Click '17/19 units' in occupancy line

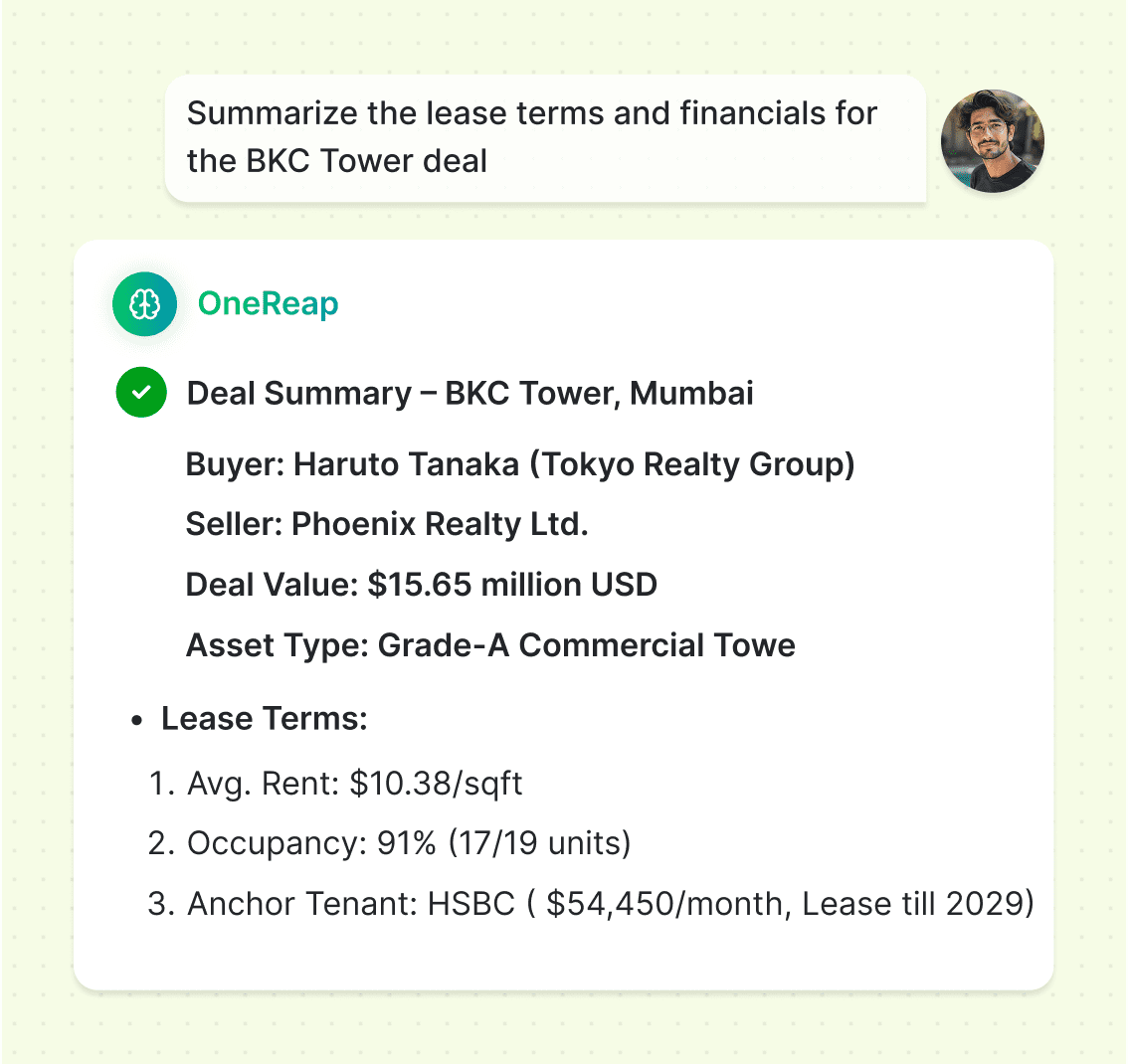click(x=539, y=844)
